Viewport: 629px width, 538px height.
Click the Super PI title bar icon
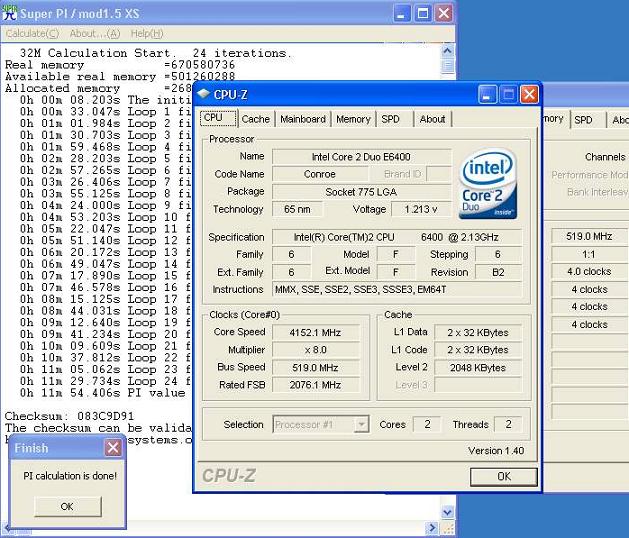click(10, 13)
